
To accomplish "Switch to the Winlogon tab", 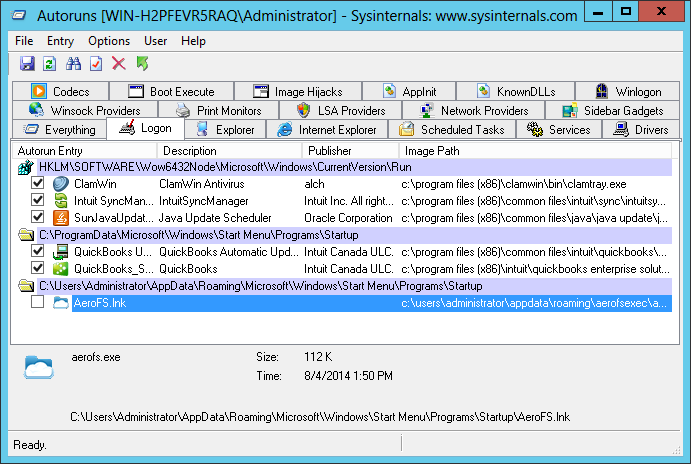I will 628,92.
